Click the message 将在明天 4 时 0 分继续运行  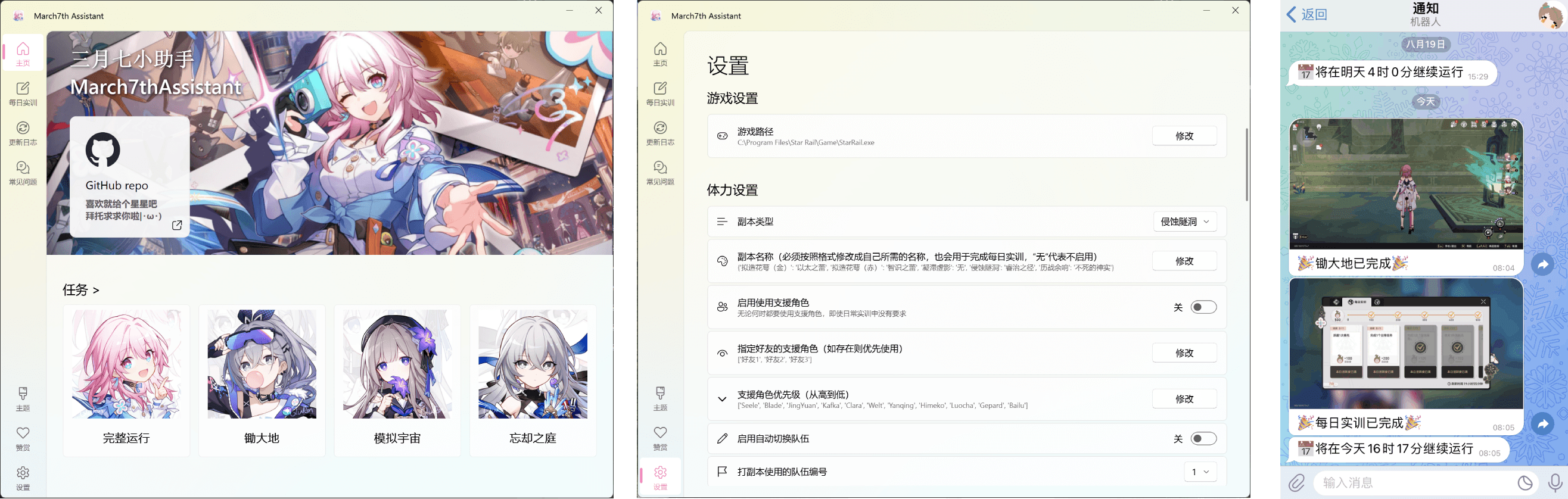(1392, 73)
